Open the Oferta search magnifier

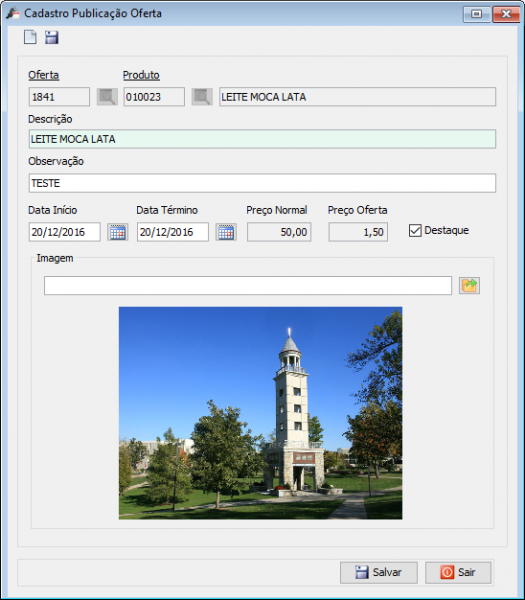(107, 97)
